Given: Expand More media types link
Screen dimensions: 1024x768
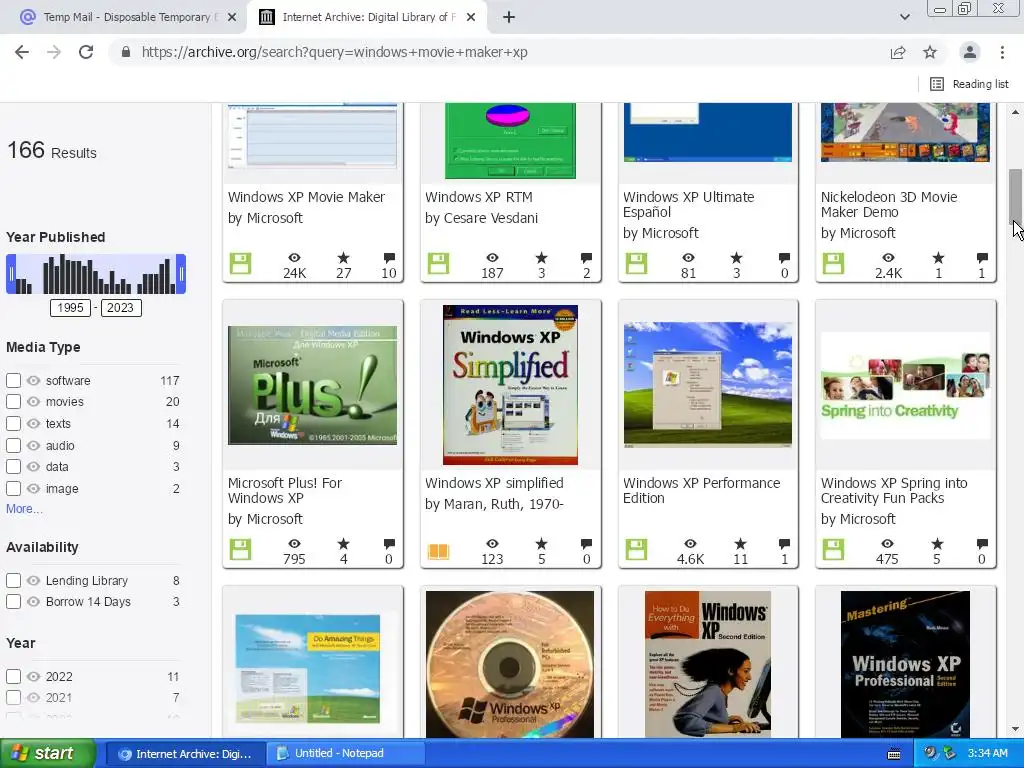Looking at the screenshot, I should 24,509.
